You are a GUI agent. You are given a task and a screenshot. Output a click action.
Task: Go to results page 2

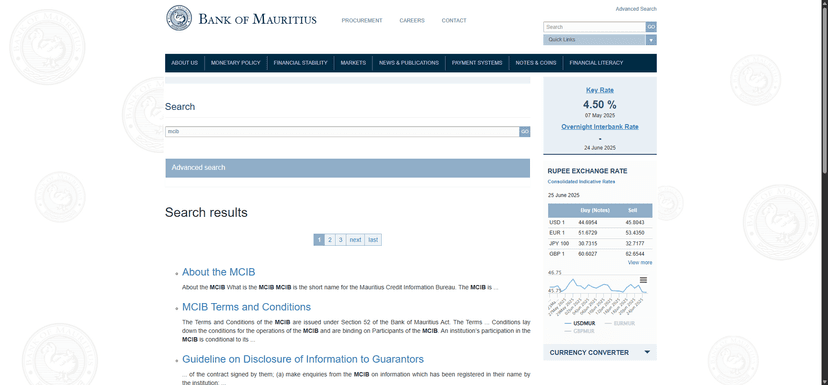pyautogui.click(x=330, y=240)
